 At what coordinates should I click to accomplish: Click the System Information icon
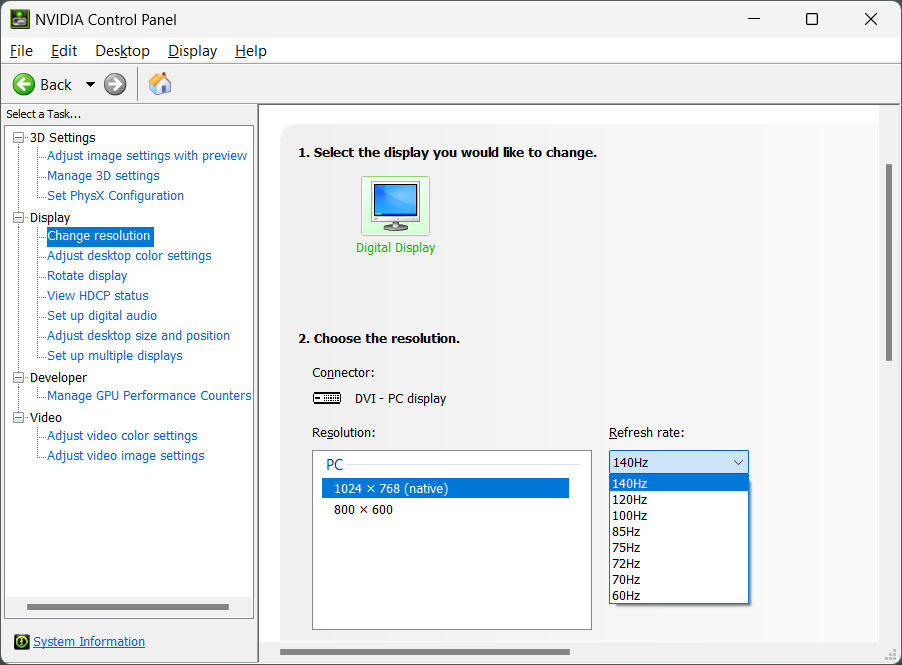click(22, 641)
